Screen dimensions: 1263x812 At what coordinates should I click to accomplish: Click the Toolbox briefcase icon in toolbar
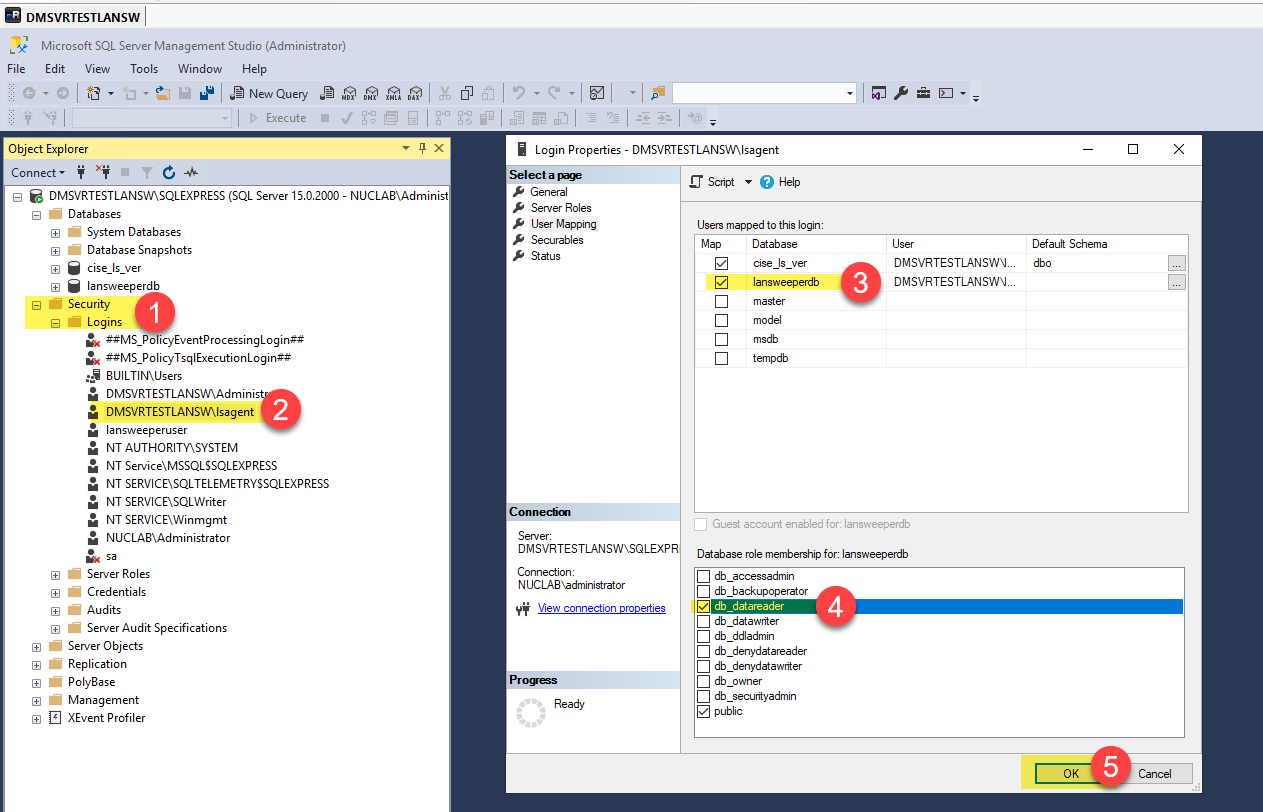pos(923,93)
